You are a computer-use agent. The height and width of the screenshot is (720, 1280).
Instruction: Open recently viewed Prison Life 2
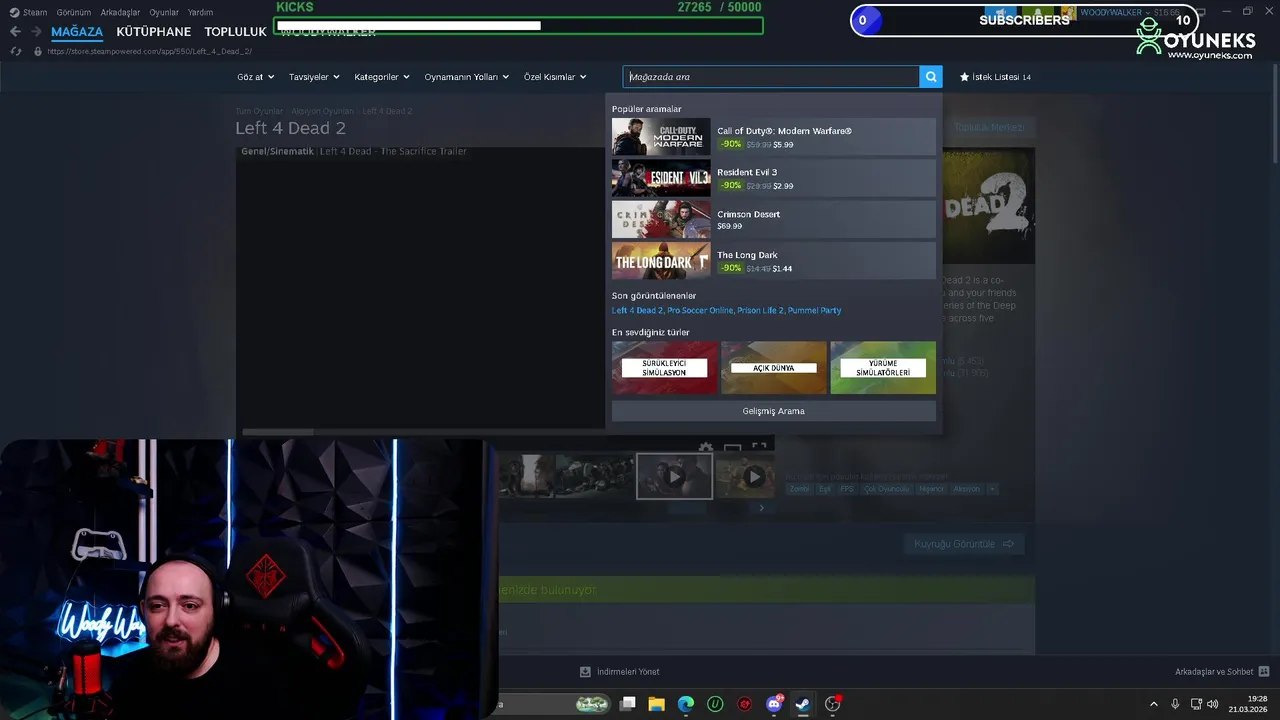[760, 311]
